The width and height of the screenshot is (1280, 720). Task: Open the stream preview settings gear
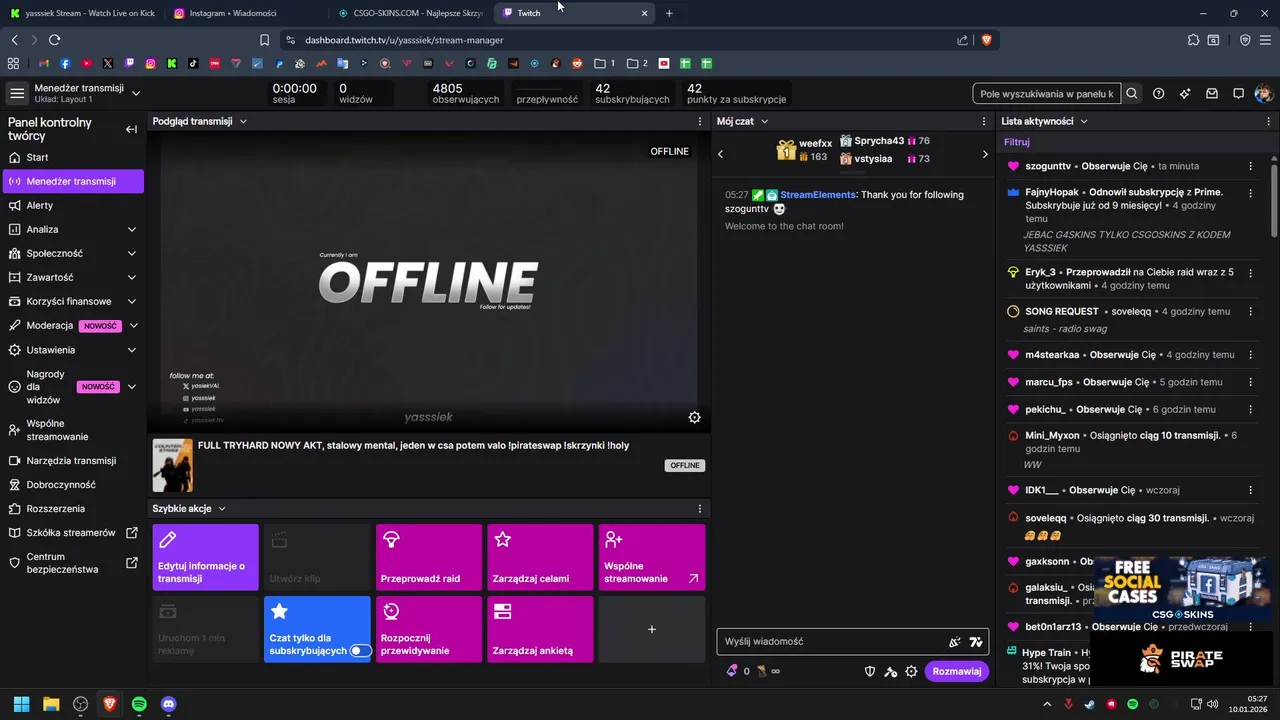694,417
